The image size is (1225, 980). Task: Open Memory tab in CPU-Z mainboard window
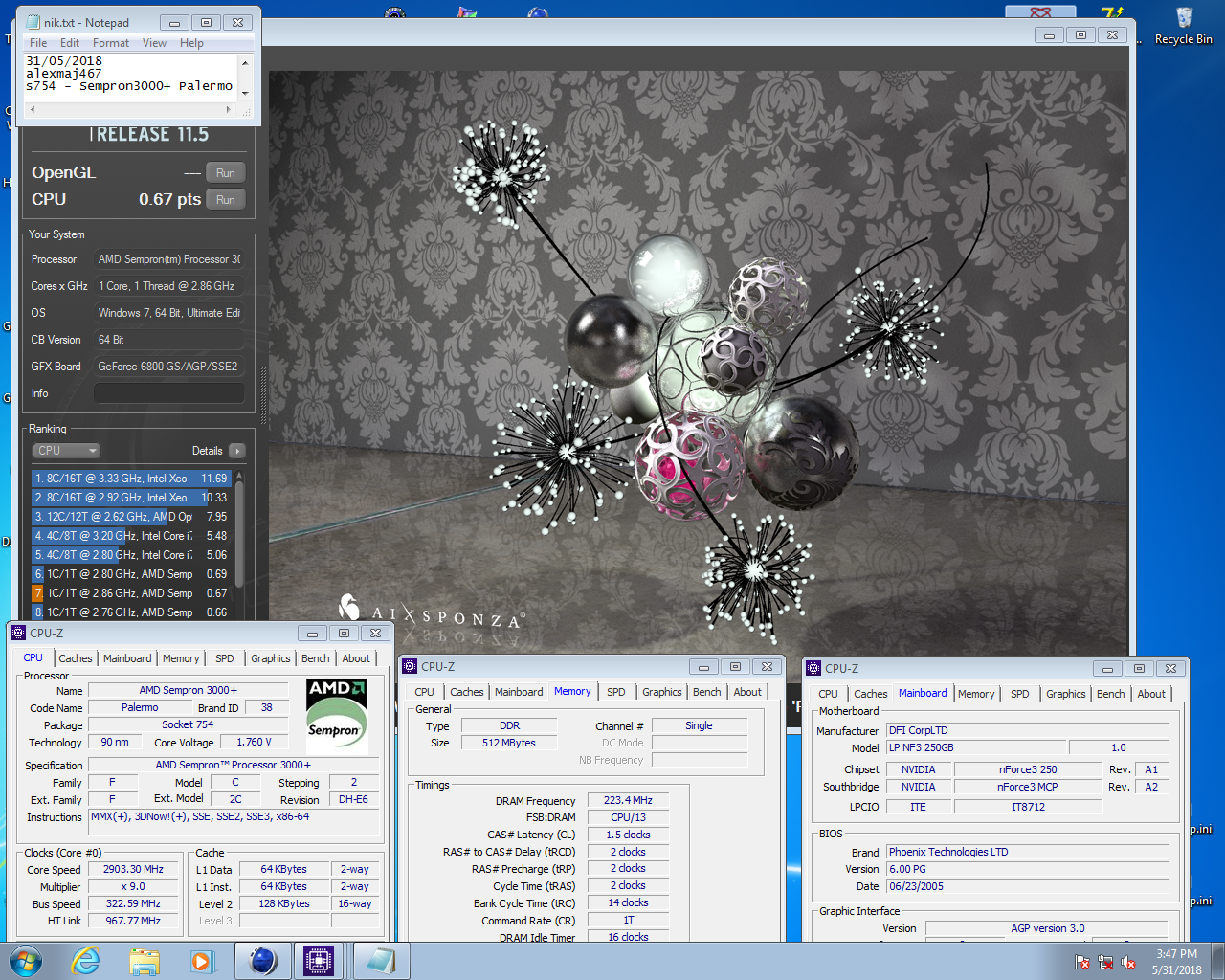click(976, 694)
